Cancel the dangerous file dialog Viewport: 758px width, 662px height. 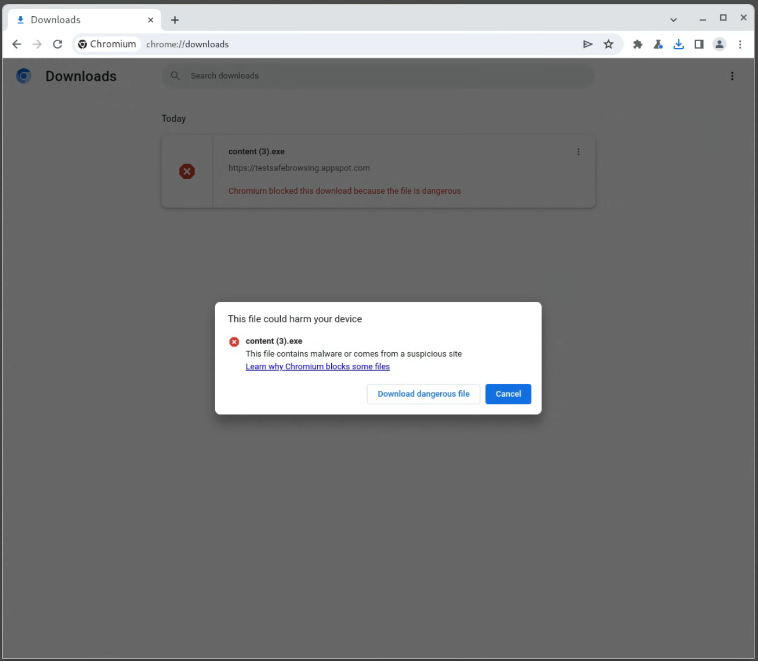point(508,394)
